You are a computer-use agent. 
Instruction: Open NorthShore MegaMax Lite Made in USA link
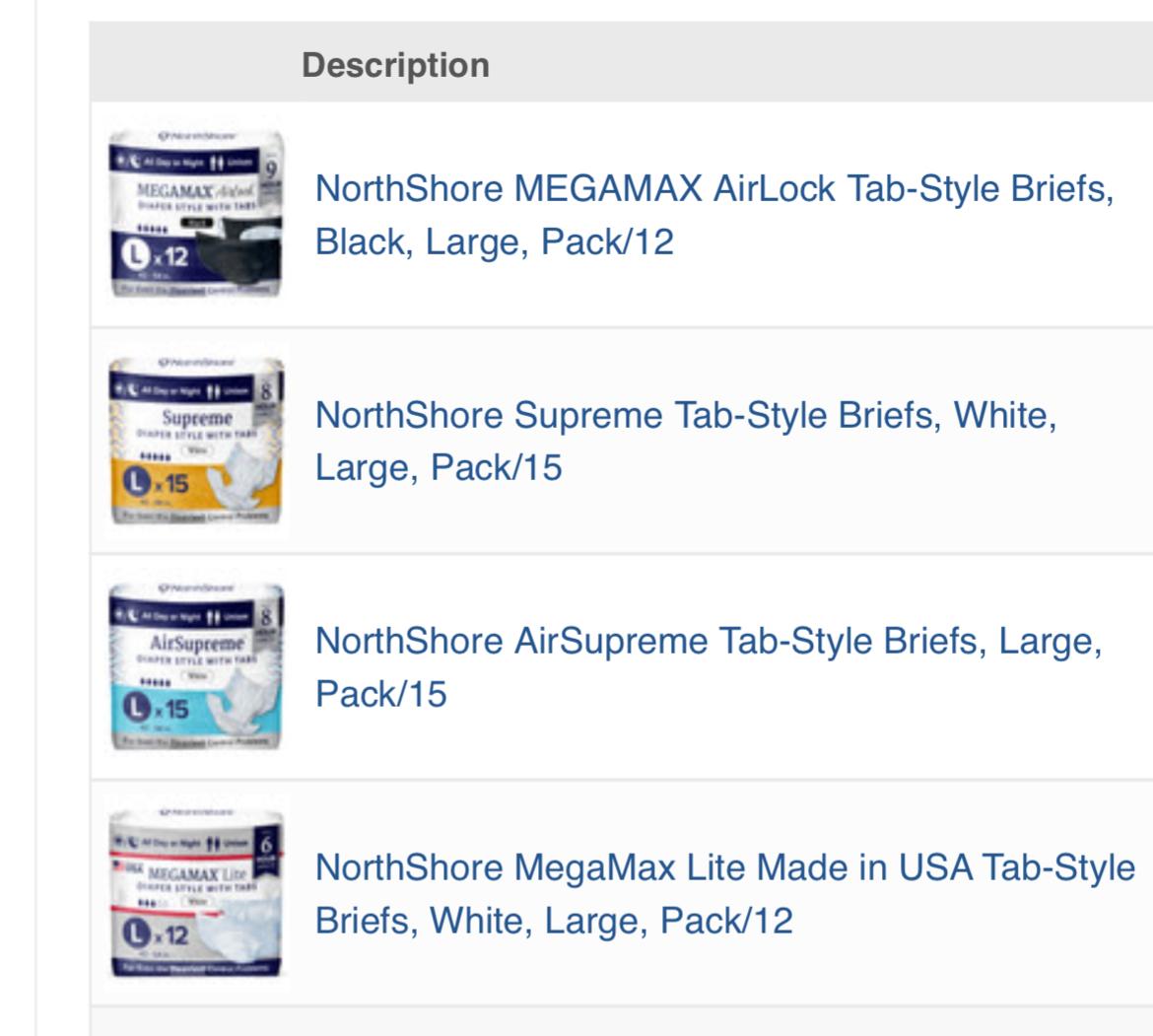[x=725, y=893]
